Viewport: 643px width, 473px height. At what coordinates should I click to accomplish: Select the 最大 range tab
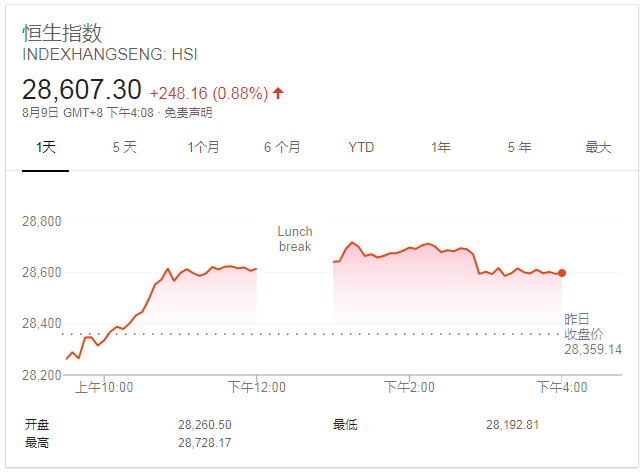pyautogui.click(x=598, y=147)
